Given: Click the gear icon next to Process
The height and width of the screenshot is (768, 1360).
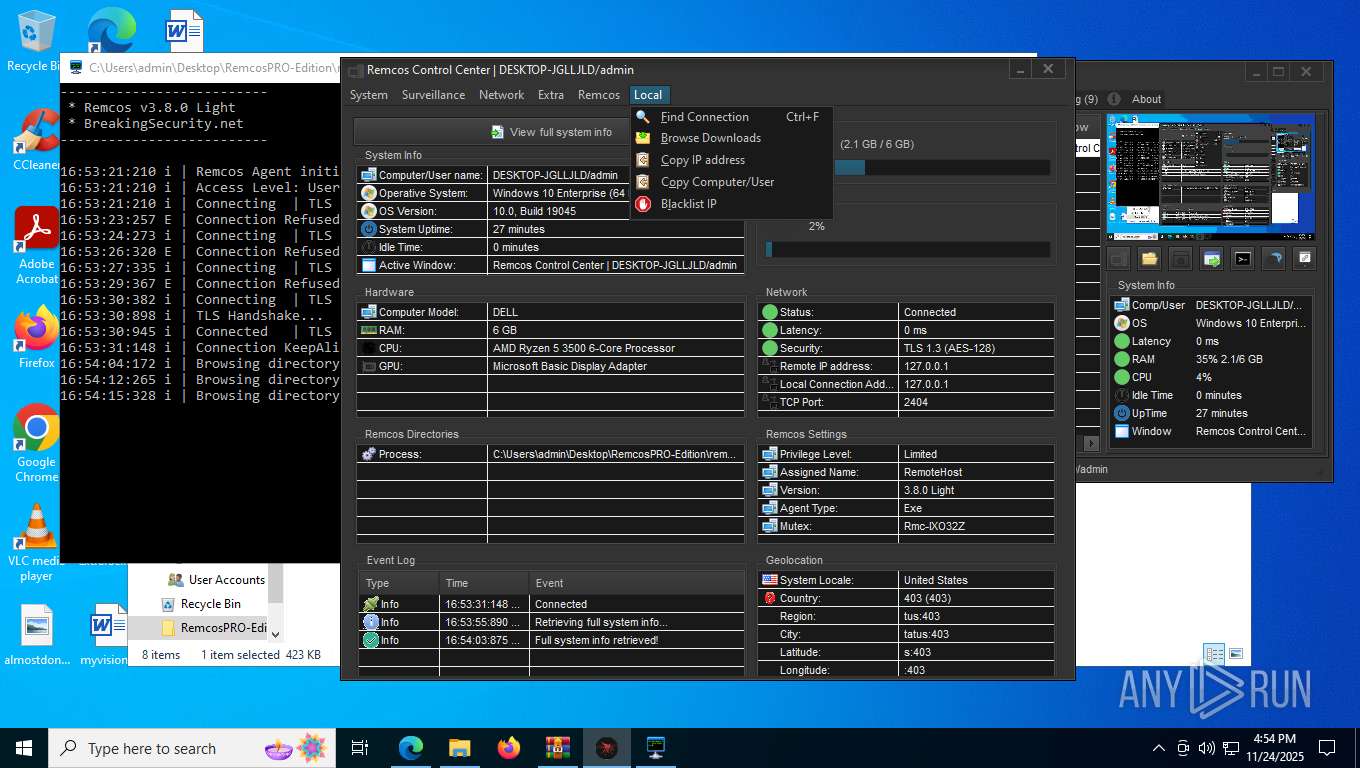Looking at the screenshot, I should coord(369,454).
